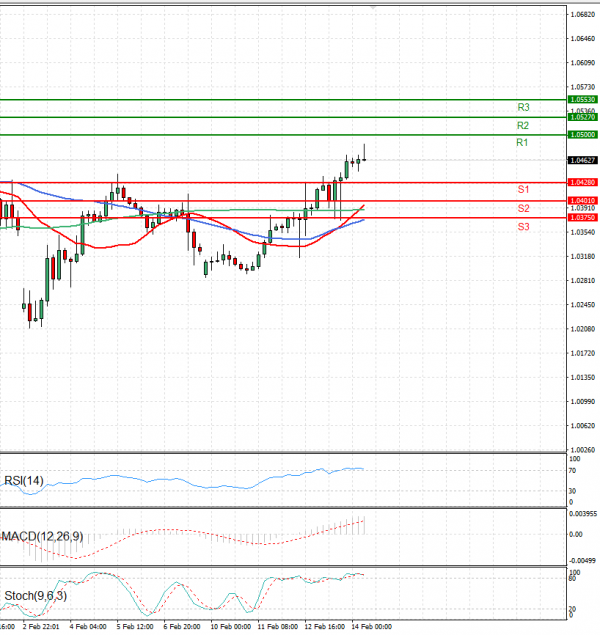Click the RSI(14) indicator label
The width and height of the screenshot is (600, 635).
pos(23,481)
